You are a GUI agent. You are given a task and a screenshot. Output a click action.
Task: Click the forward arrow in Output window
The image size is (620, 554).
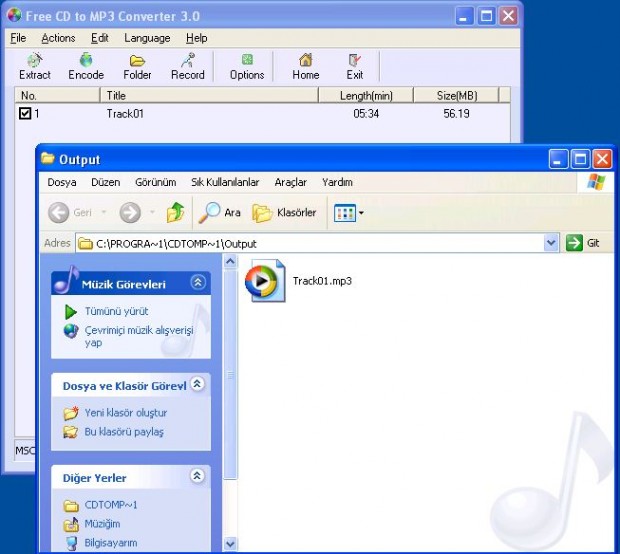pyautogui.click(x=130, y=213)
